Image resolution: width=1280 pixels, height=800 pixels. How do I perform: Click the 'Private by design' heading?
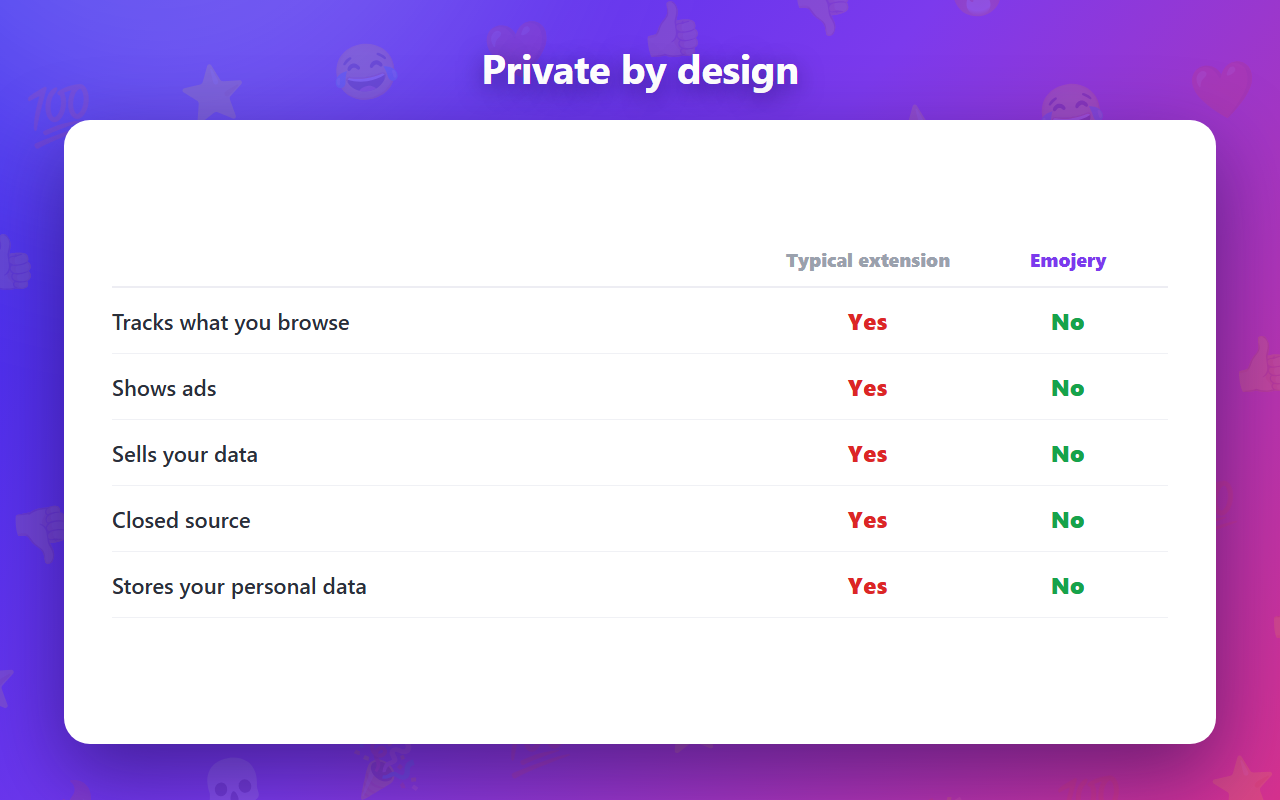click(x=640, y=71)
